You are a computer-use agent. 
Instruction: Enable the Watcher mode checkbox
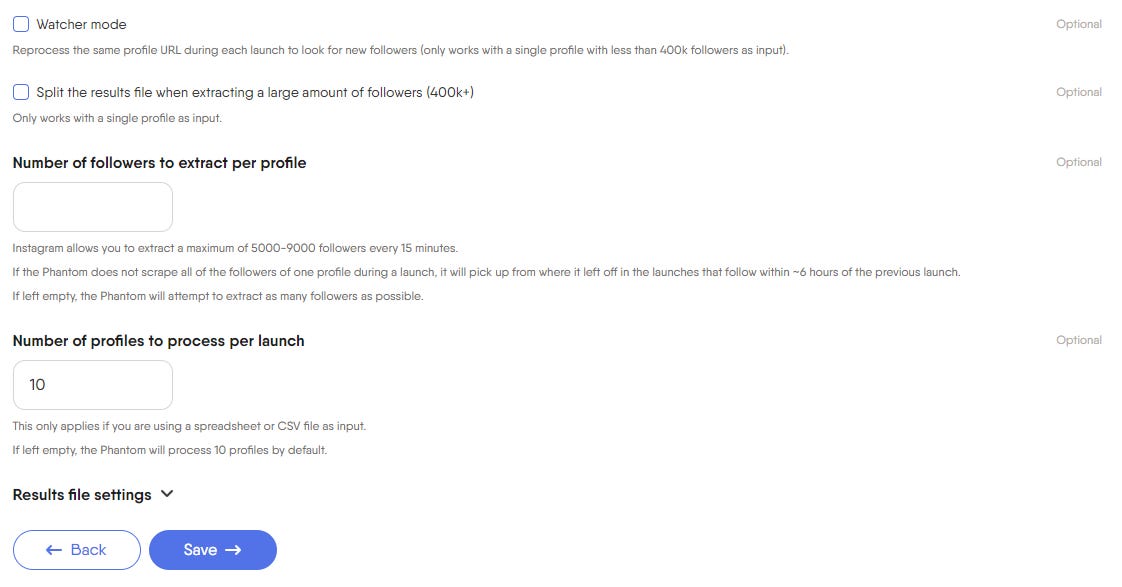coord(21,24)
